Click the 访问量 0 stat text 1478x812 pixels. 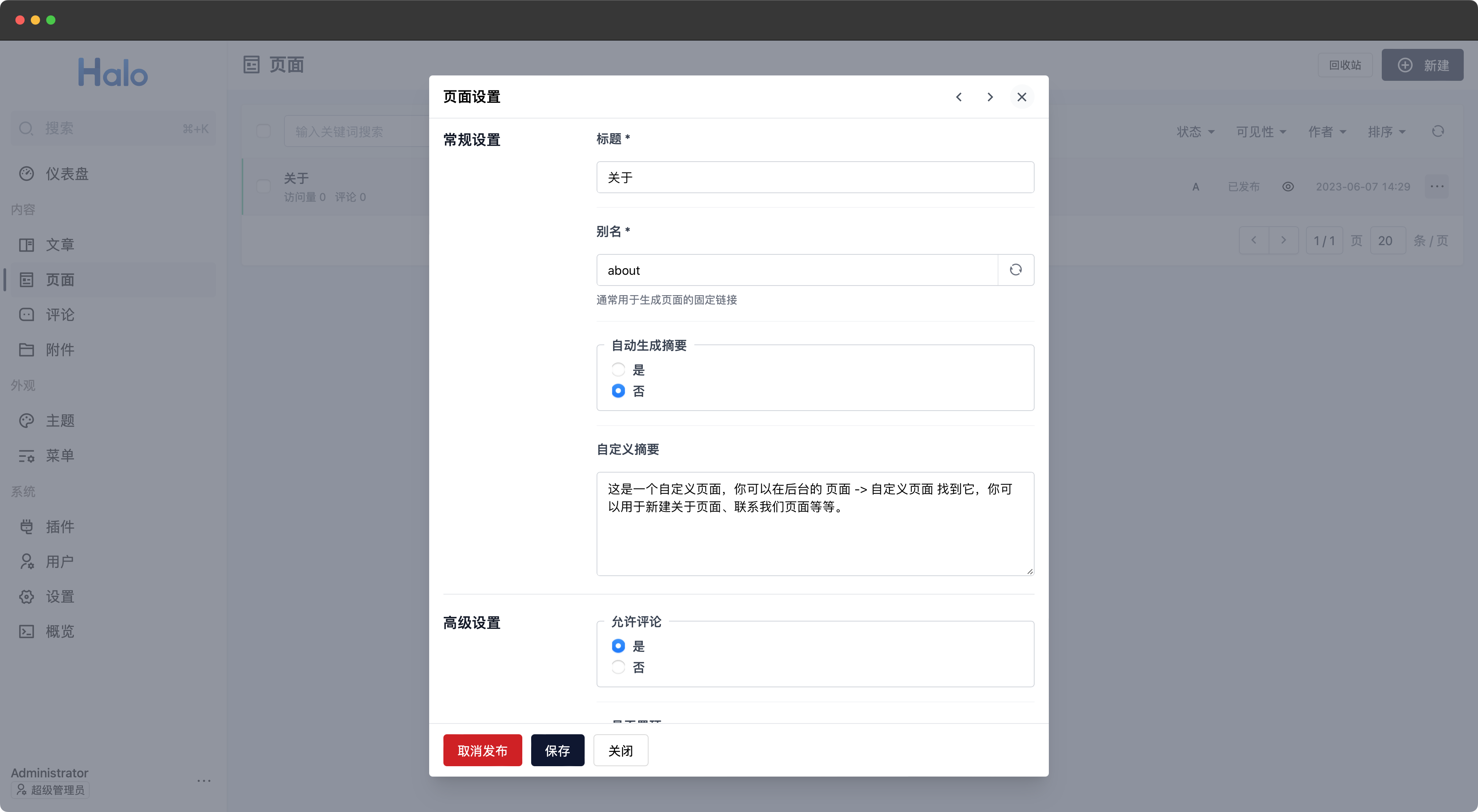pyautogui.click(x=305, y=197)
